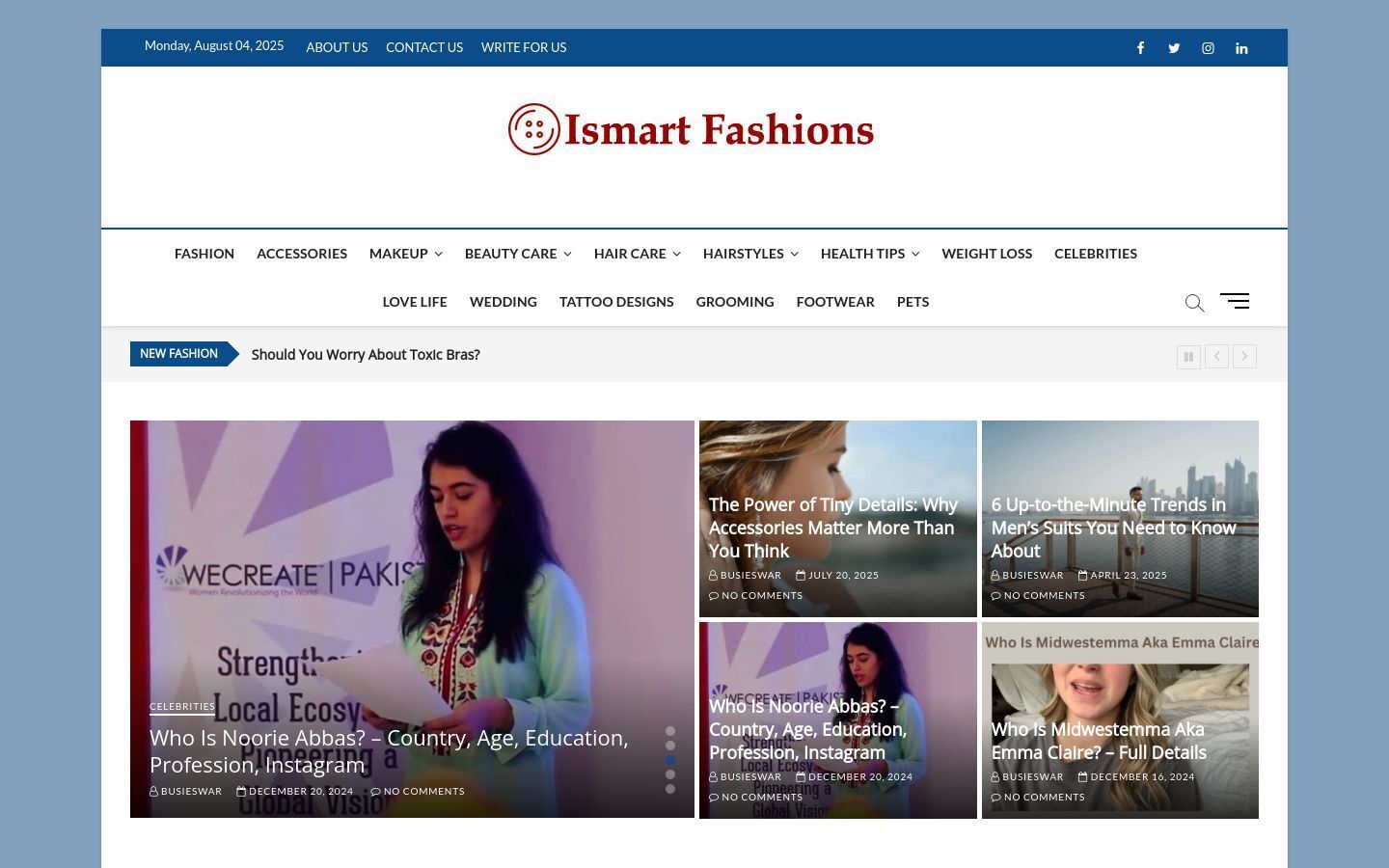Select the first slider dot
Viewport: 1389px width, 868px height.
pyautogui.click(x=670, y=731)
